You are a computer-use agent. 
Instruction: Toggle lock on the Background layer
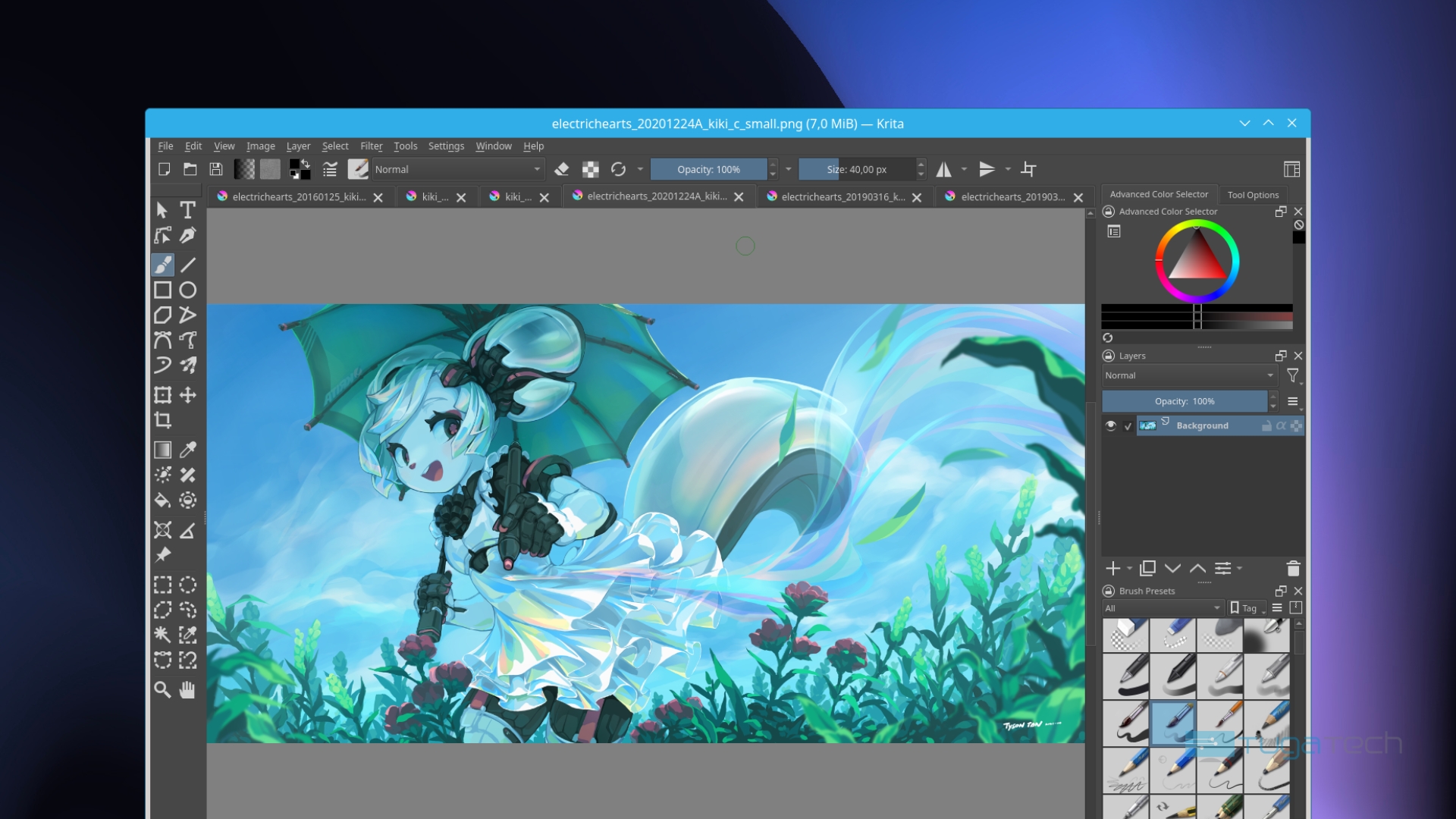pos(1266,425)
